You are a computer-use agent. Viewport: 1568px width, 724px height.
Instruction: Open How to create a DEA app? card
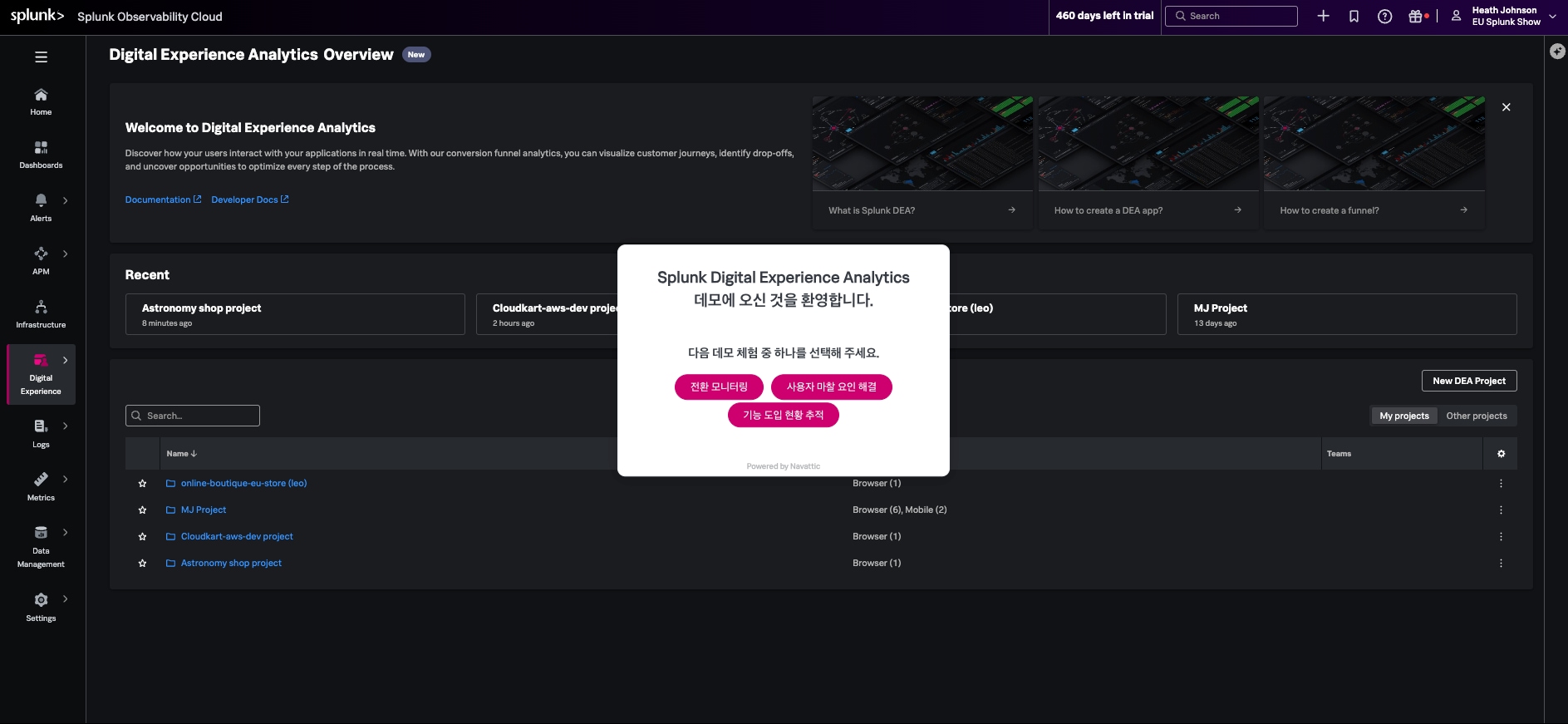[1148, 162]
